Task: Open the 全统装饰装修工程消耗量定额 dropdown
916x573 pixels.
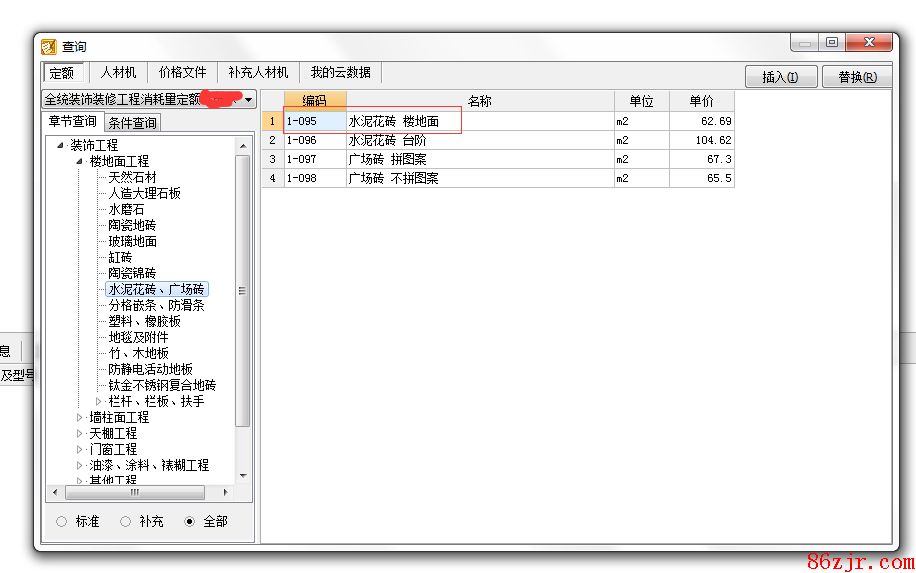Action: pos(248,100)
